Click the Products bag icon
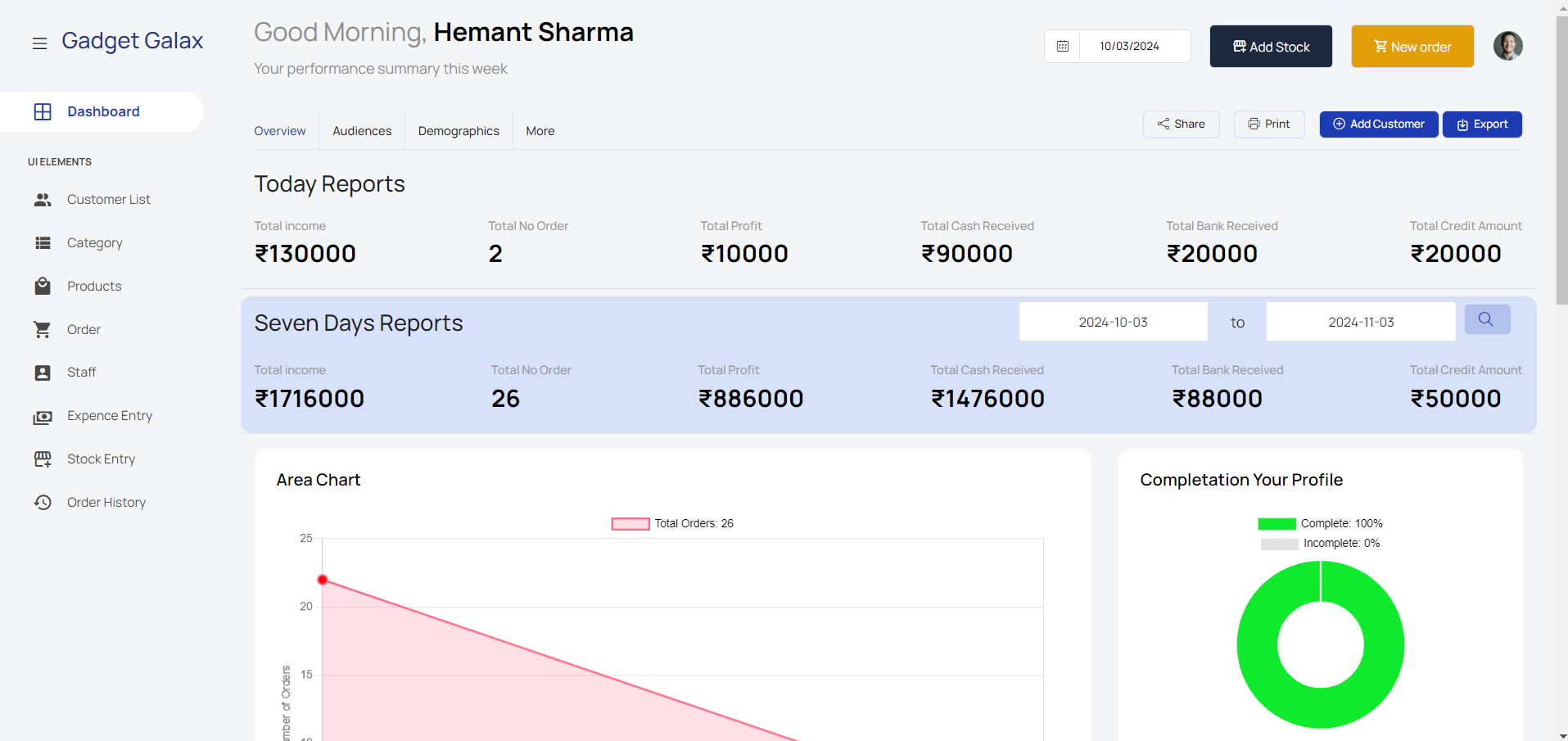 click(43, 286)
